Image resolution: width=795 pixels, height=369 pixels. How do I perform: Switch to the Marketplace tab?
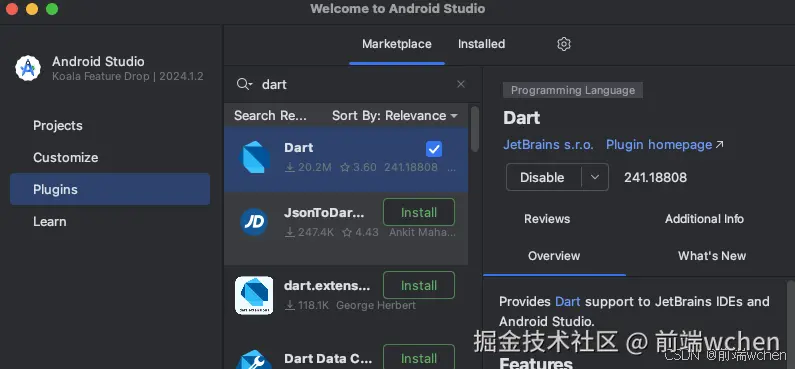point(396,44)
